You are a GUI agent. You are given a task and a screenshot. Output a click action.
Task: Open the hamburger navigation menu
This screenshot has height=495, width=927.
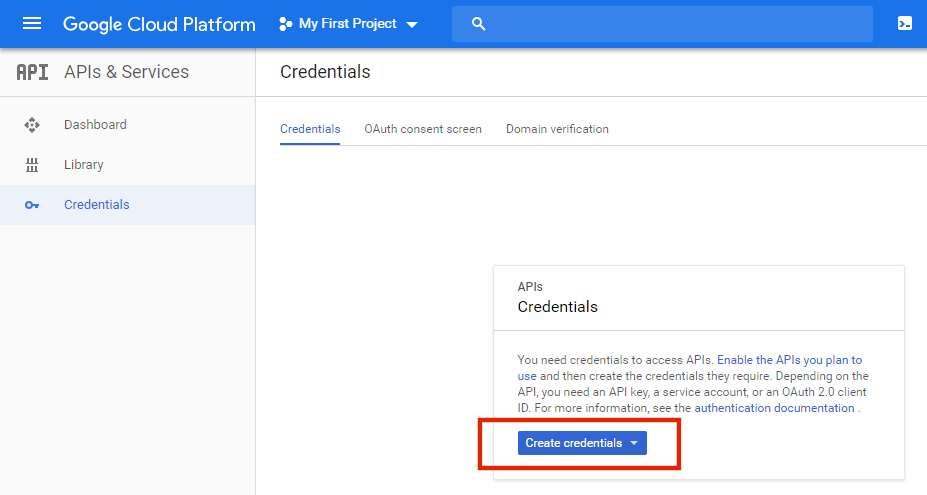point(32,24)
